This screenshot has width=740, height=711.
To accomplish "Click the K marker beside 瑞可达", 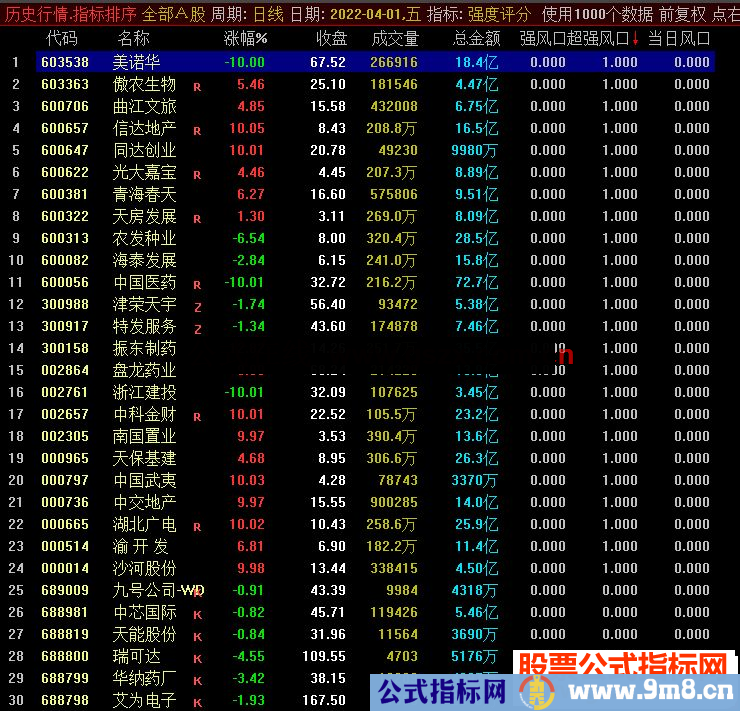I will [x=197, y=658].
